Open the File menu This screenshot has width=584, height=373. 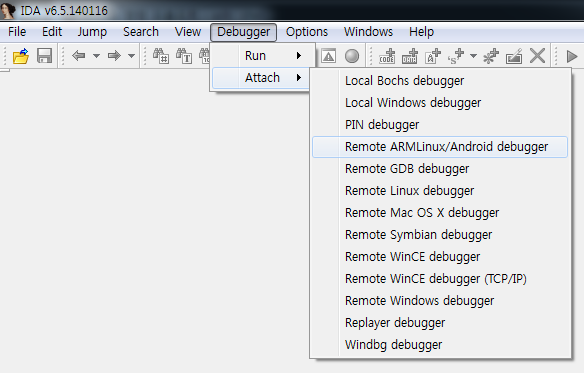click(x=17, y=32)
